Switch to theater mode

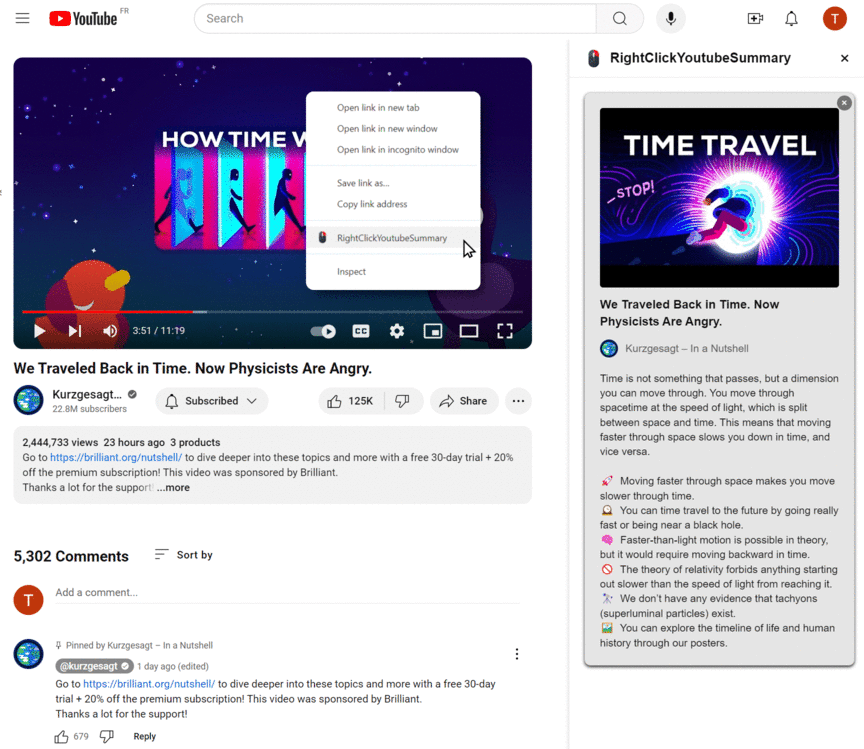point(468,331)
